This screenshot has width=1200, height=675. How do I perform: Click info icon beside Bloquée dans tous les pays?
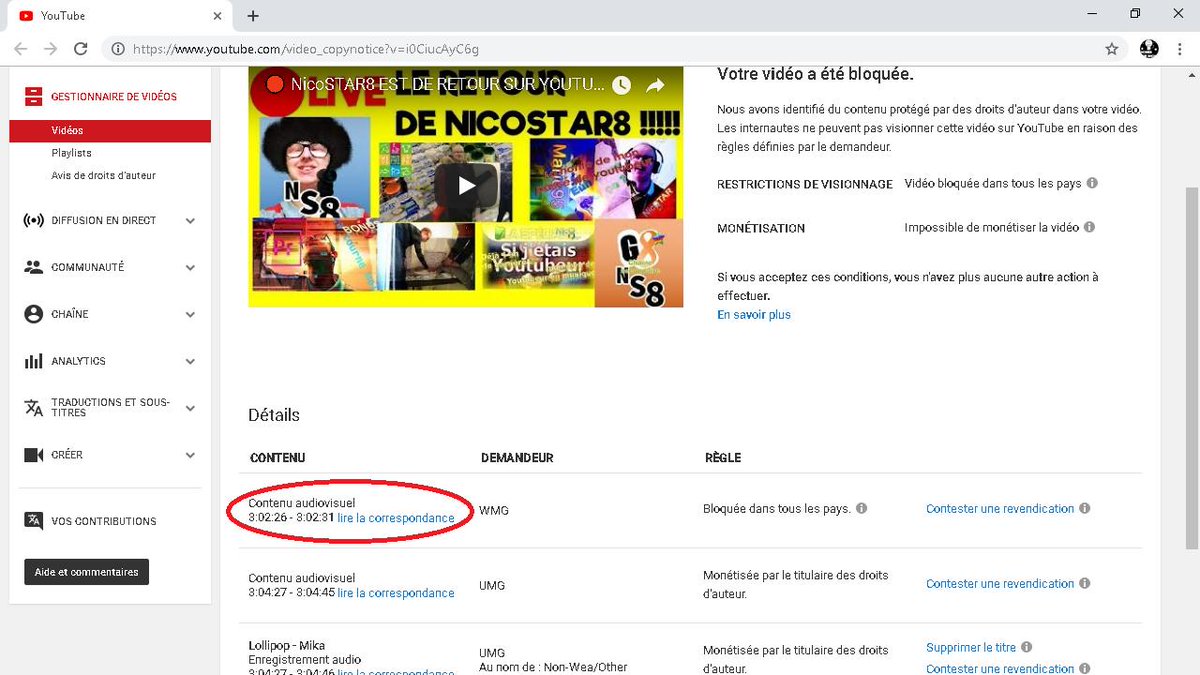(862, 508)
